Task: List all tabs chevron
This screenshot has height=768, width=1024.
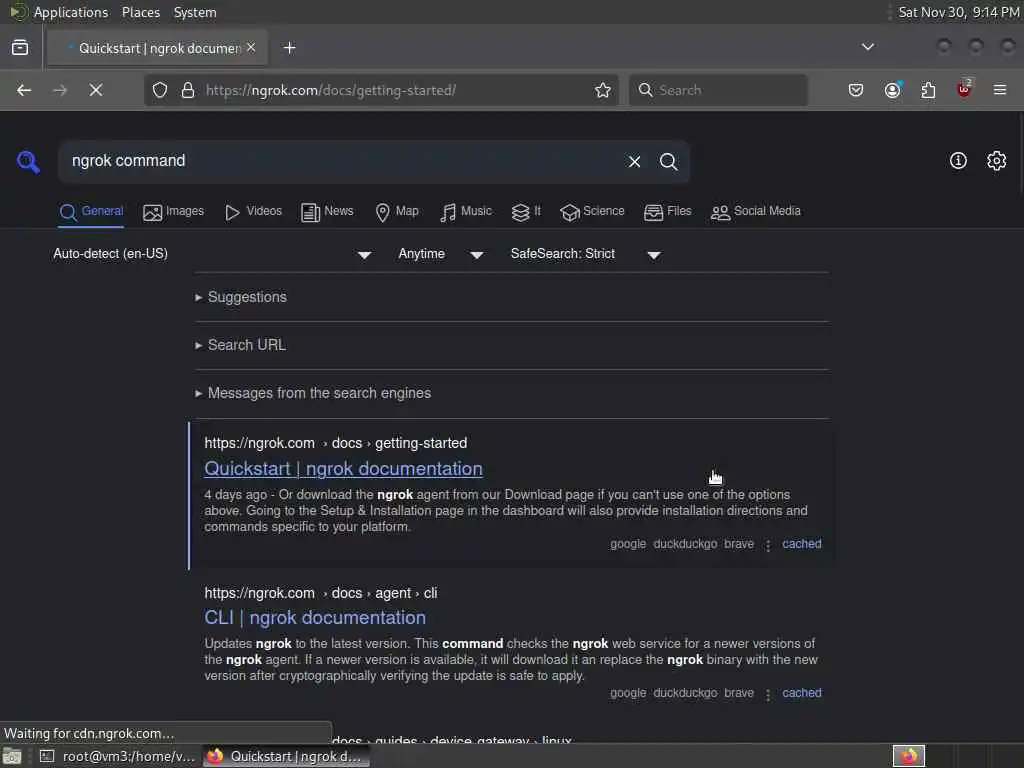Action: 868,47
